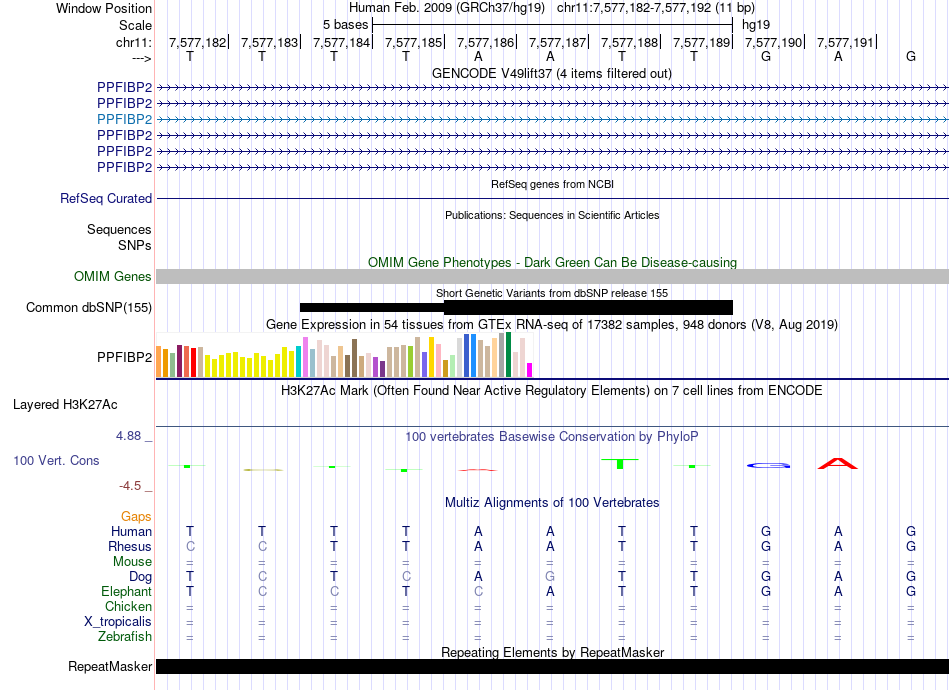
Task: Select the light blue PPFIBP2 transcript label
Action: [124, 119]
